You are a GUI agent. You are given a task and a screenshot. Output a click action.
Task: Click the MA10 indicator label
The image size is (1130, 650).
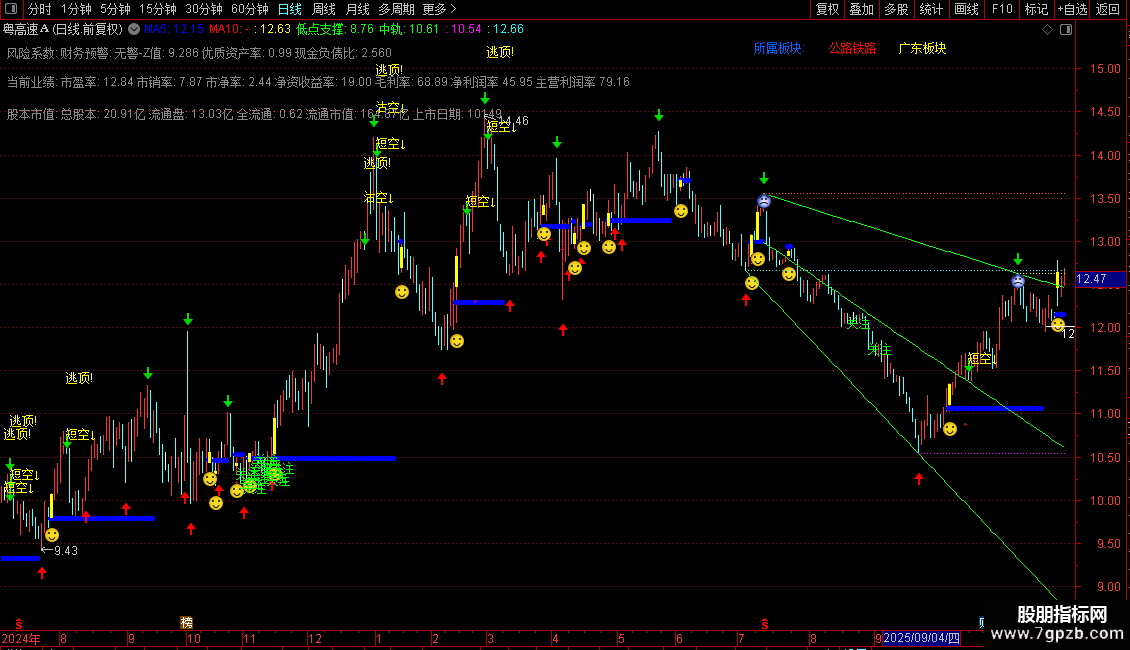coord(229,29)
